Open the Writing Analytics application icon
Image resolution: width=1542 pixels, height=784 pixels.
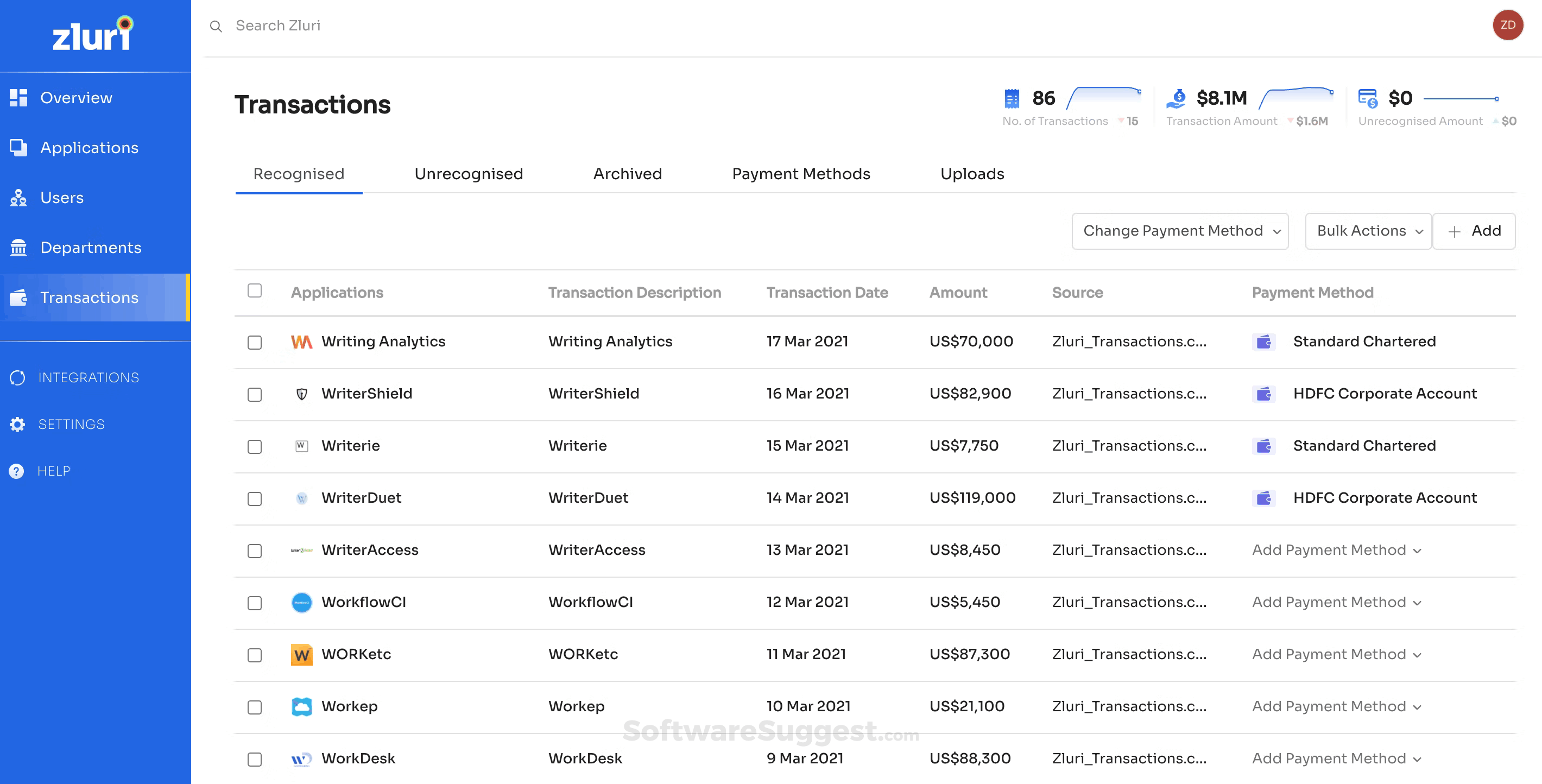(302, 341)
